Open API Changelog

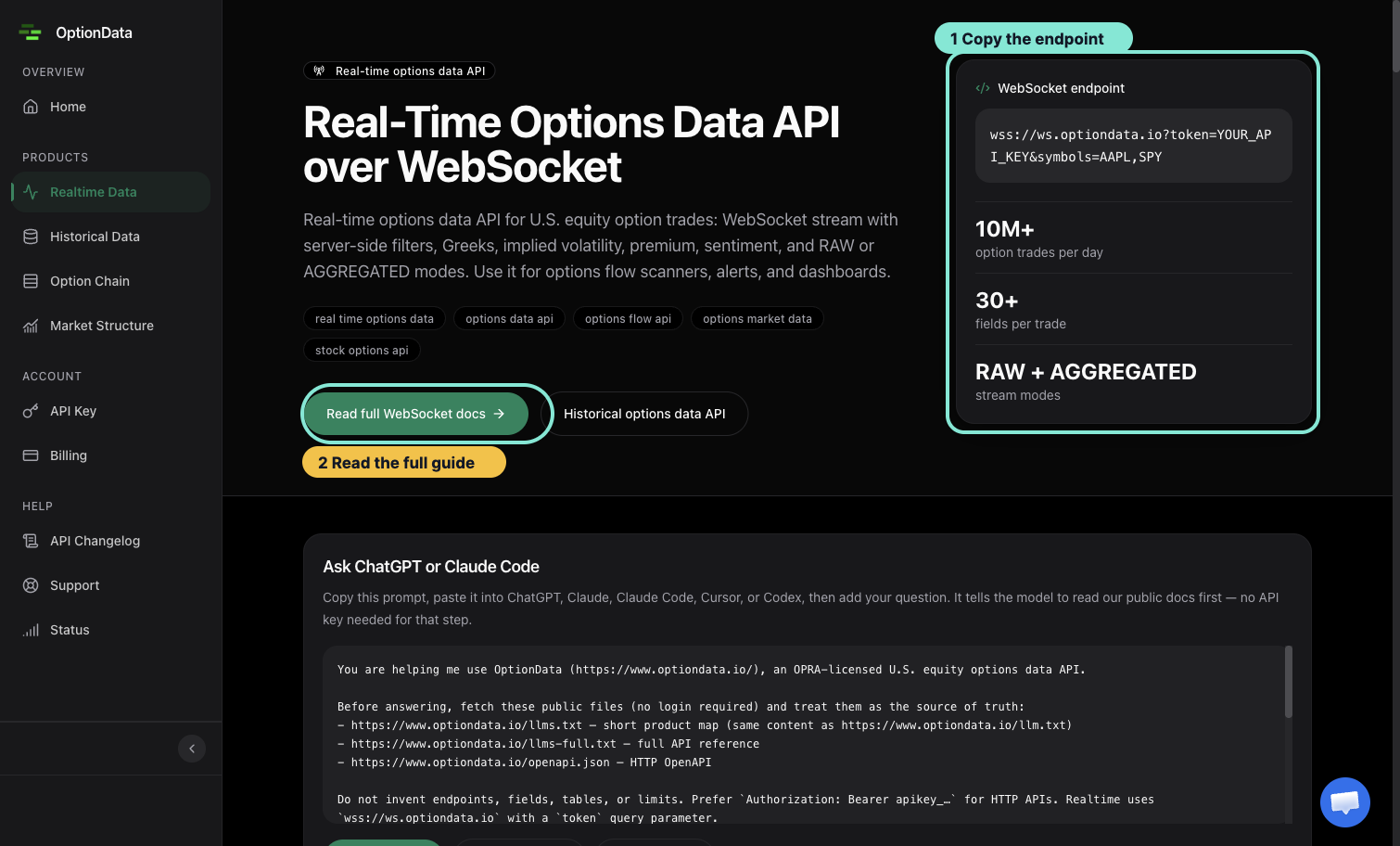111,541
